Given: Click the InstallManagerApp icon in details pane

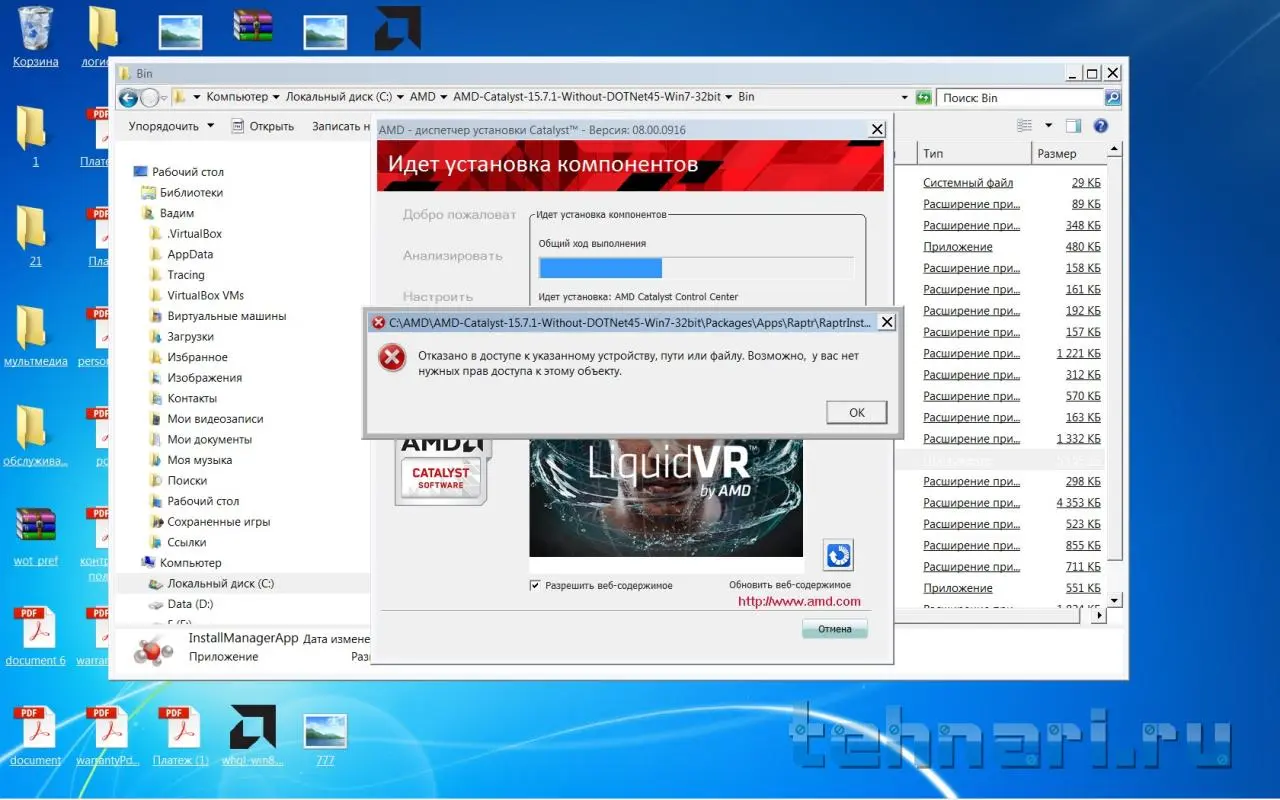Looking at the screenshot, I should tap(154, 649).
